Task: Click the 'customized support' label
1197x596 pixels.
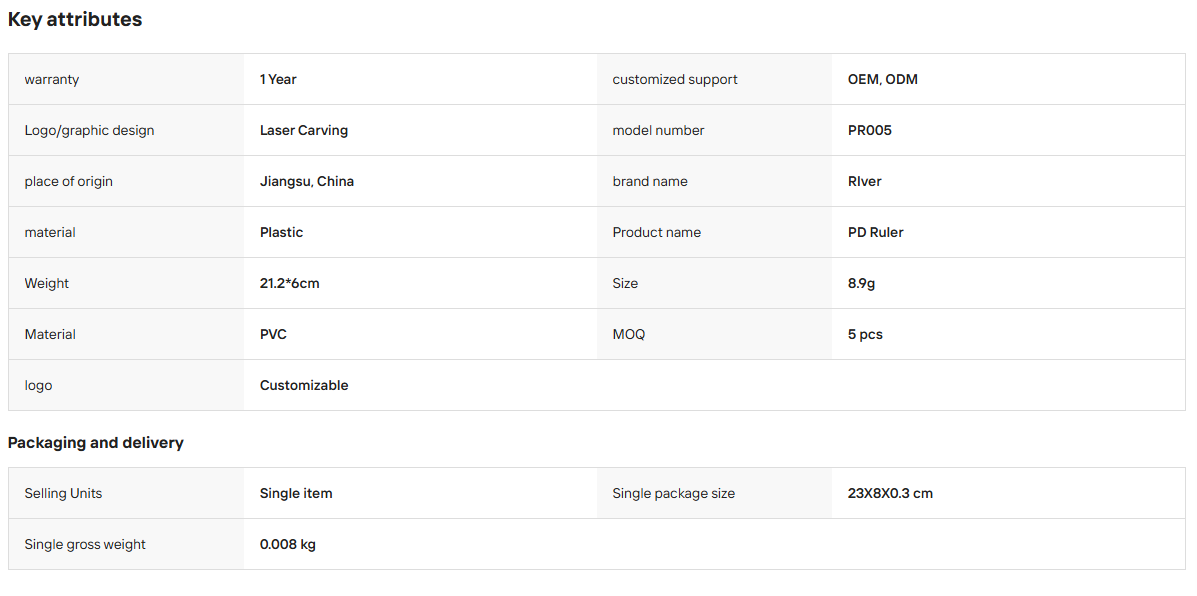Action: click(675, 79)
